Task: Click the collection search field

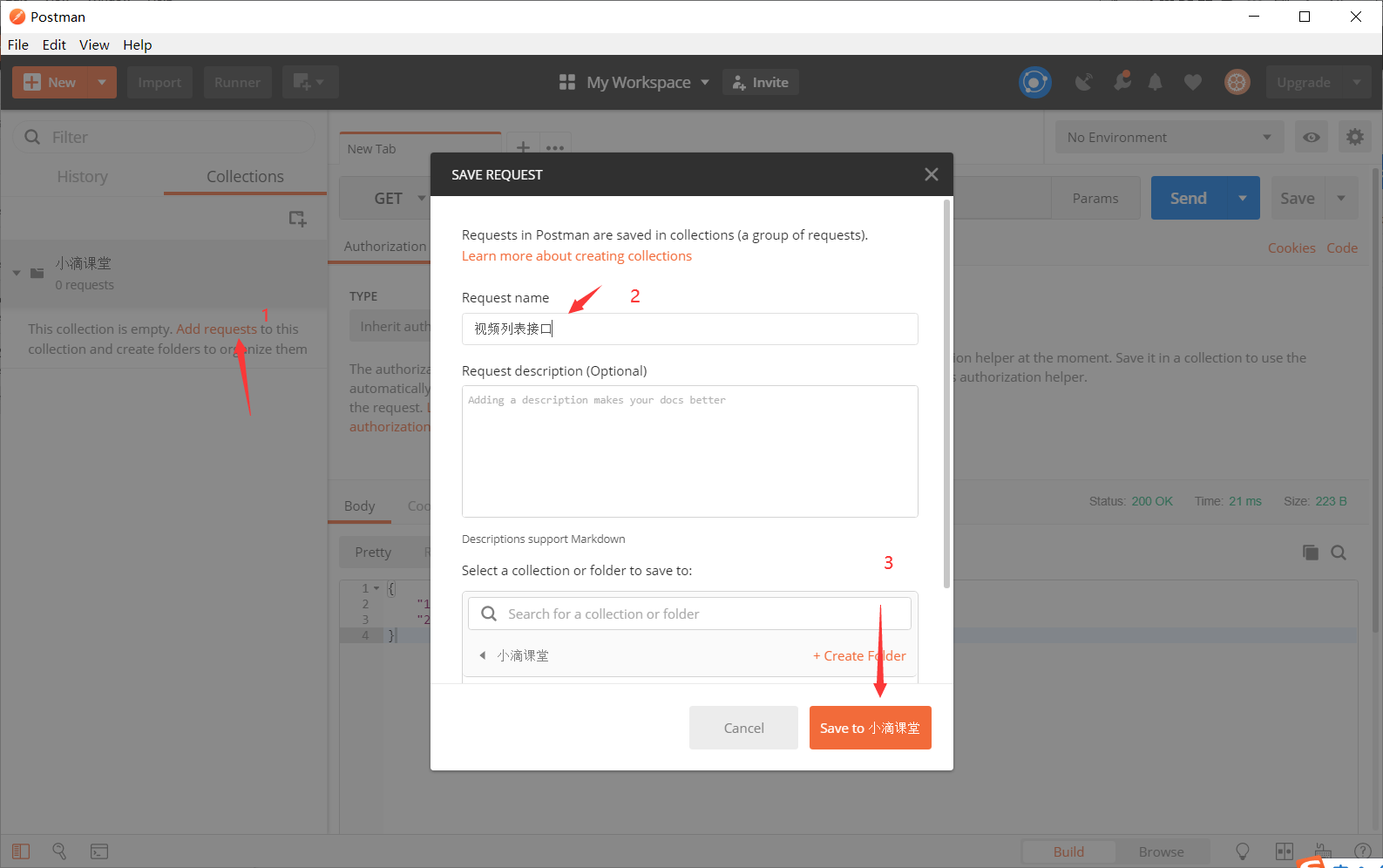Action: pyautogui.click(x=689, y=614)
